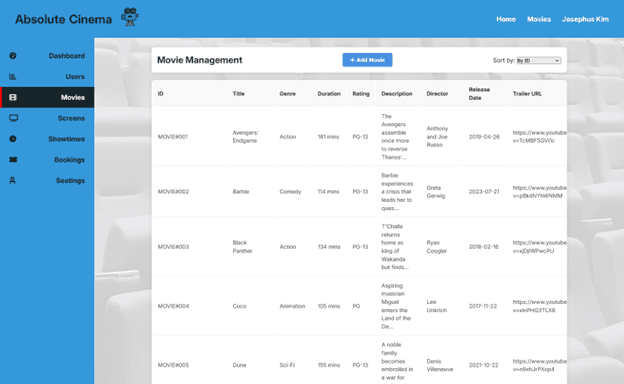Click the Users chart icon in sidebar
Image resolution: width=624 pixels, height=384 pixels.
pos(13,76)
